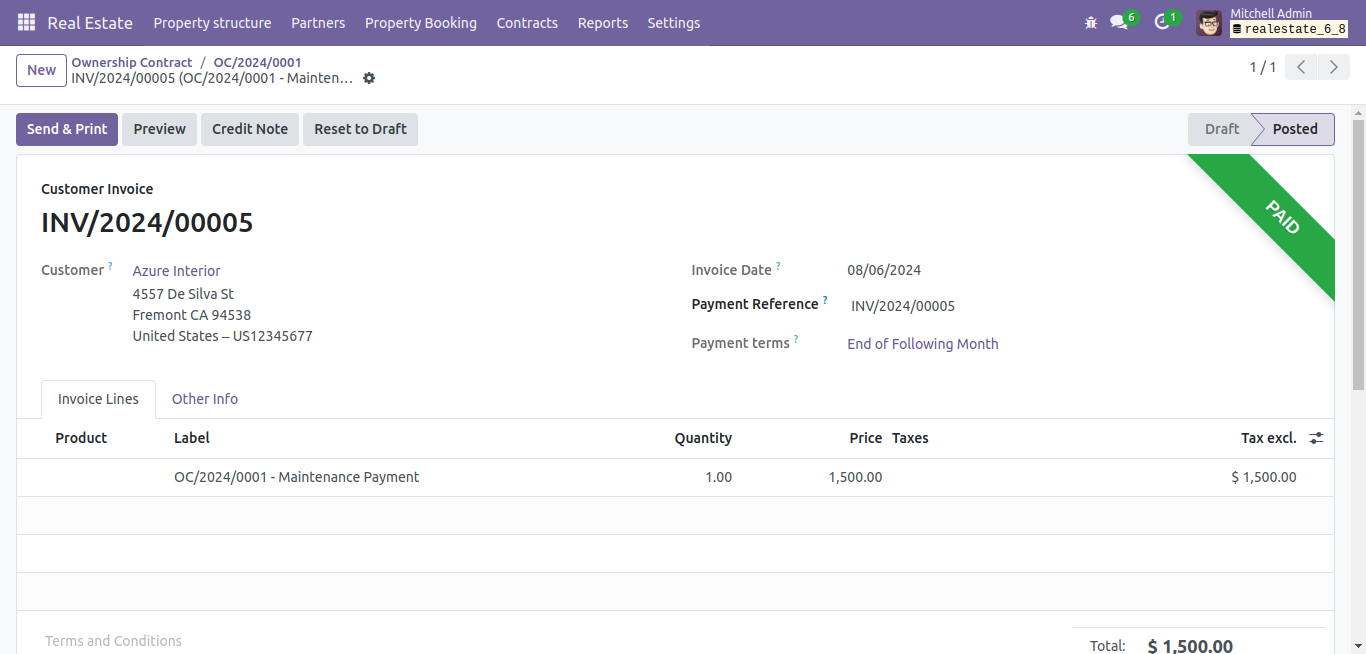Screen dimensions: 1366x654
Task: Click Price column header
Action: (866, 438)
